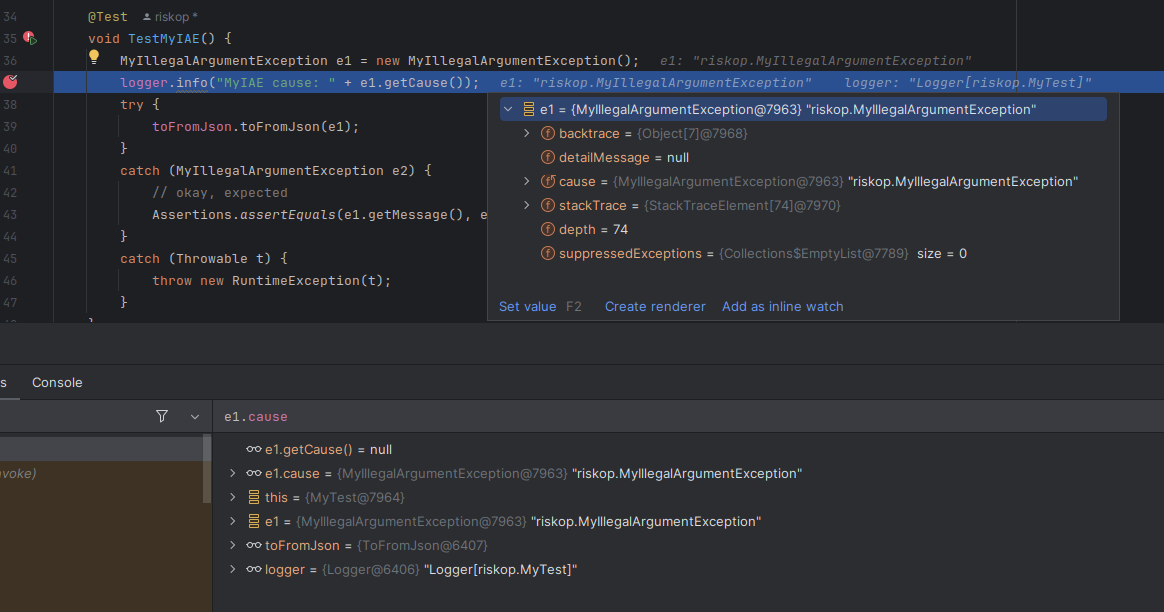Click the e1.cause expression input field
Image resolution: width=1164 pixels, height=612 pixels.
(688, 417)
